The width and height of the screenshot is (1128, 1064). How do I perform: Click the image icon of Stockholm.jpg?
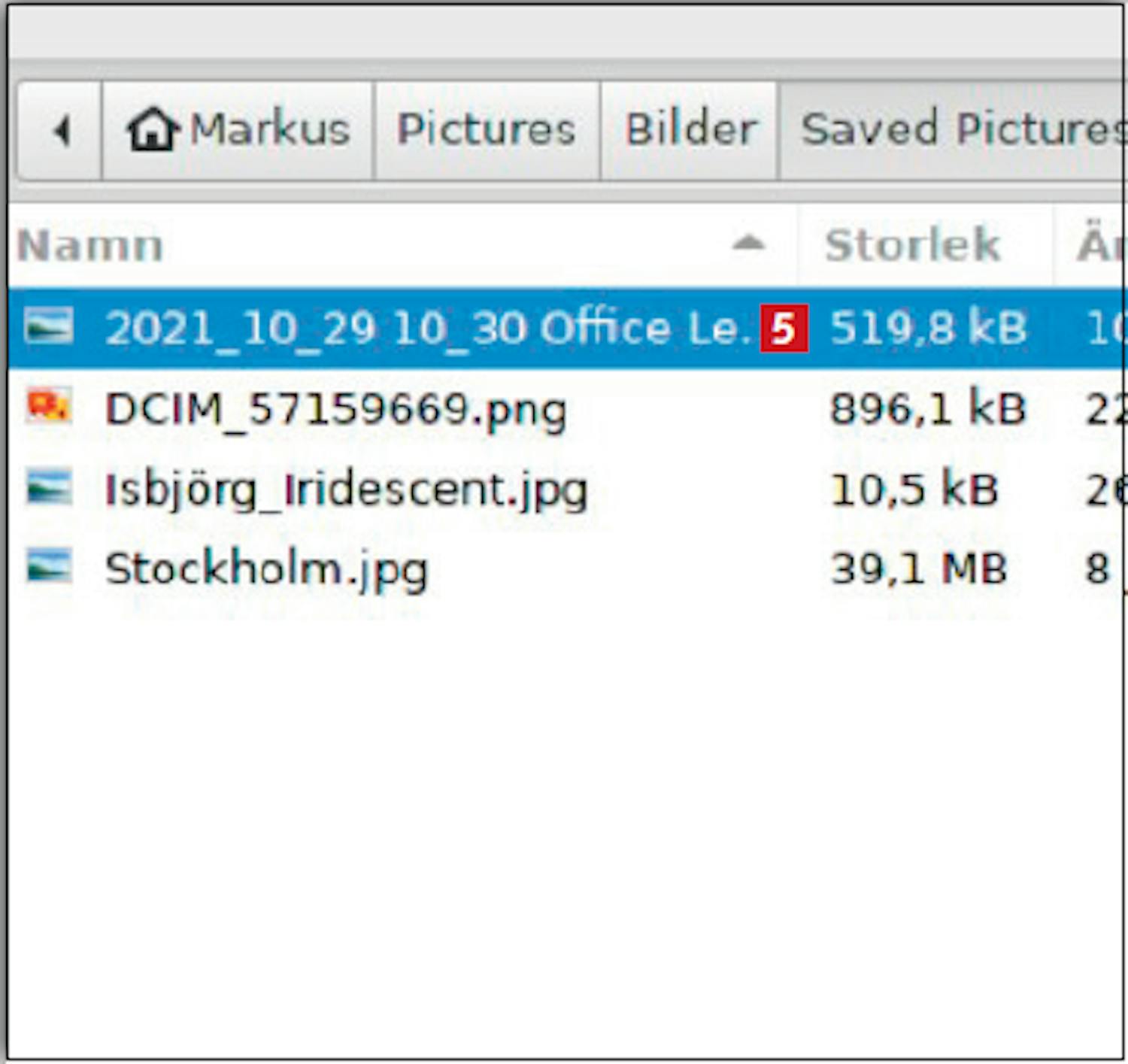[50, 566]
